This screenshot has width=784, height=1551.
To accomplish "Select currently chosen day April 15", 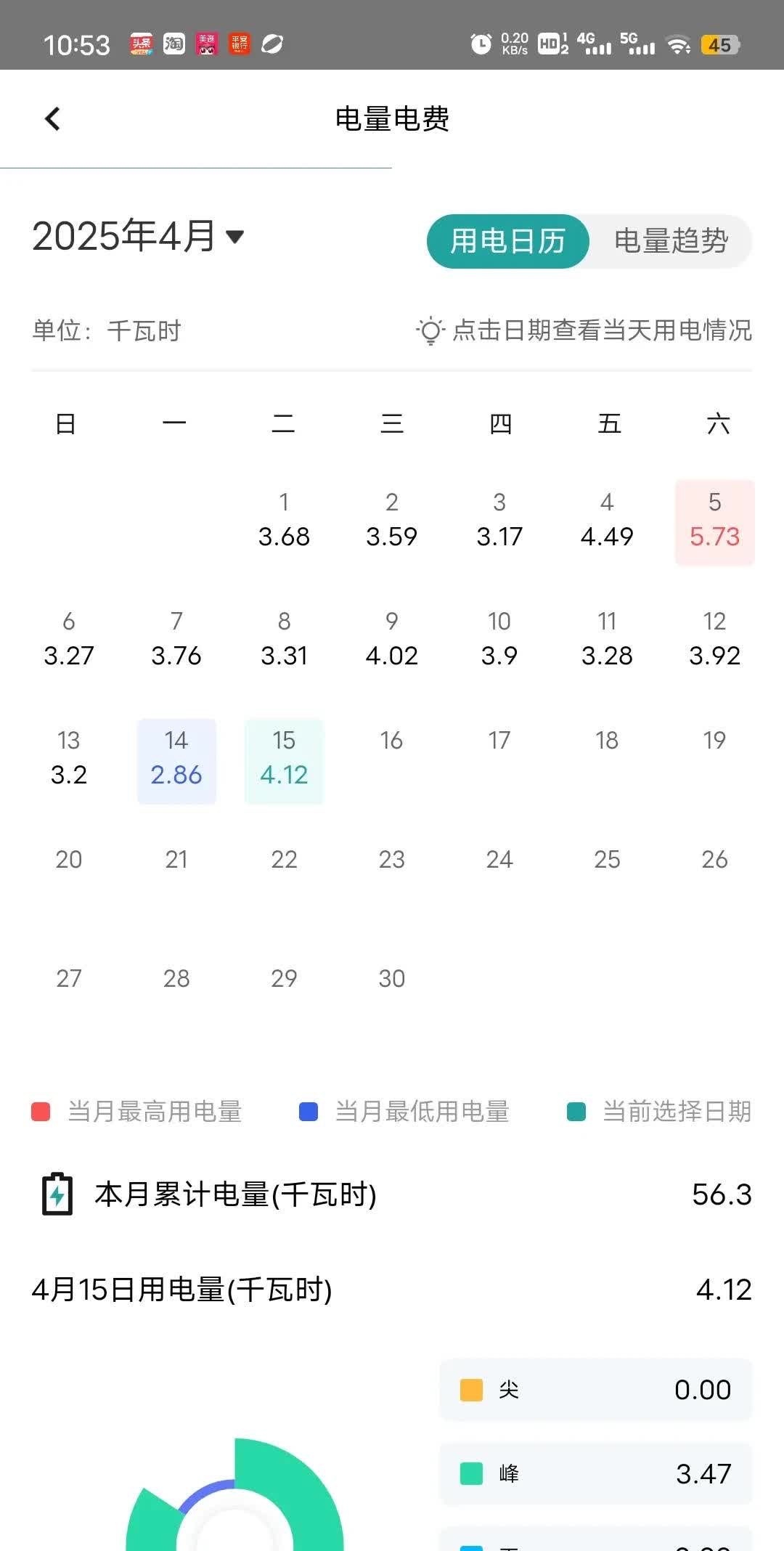I will (284, 761).
